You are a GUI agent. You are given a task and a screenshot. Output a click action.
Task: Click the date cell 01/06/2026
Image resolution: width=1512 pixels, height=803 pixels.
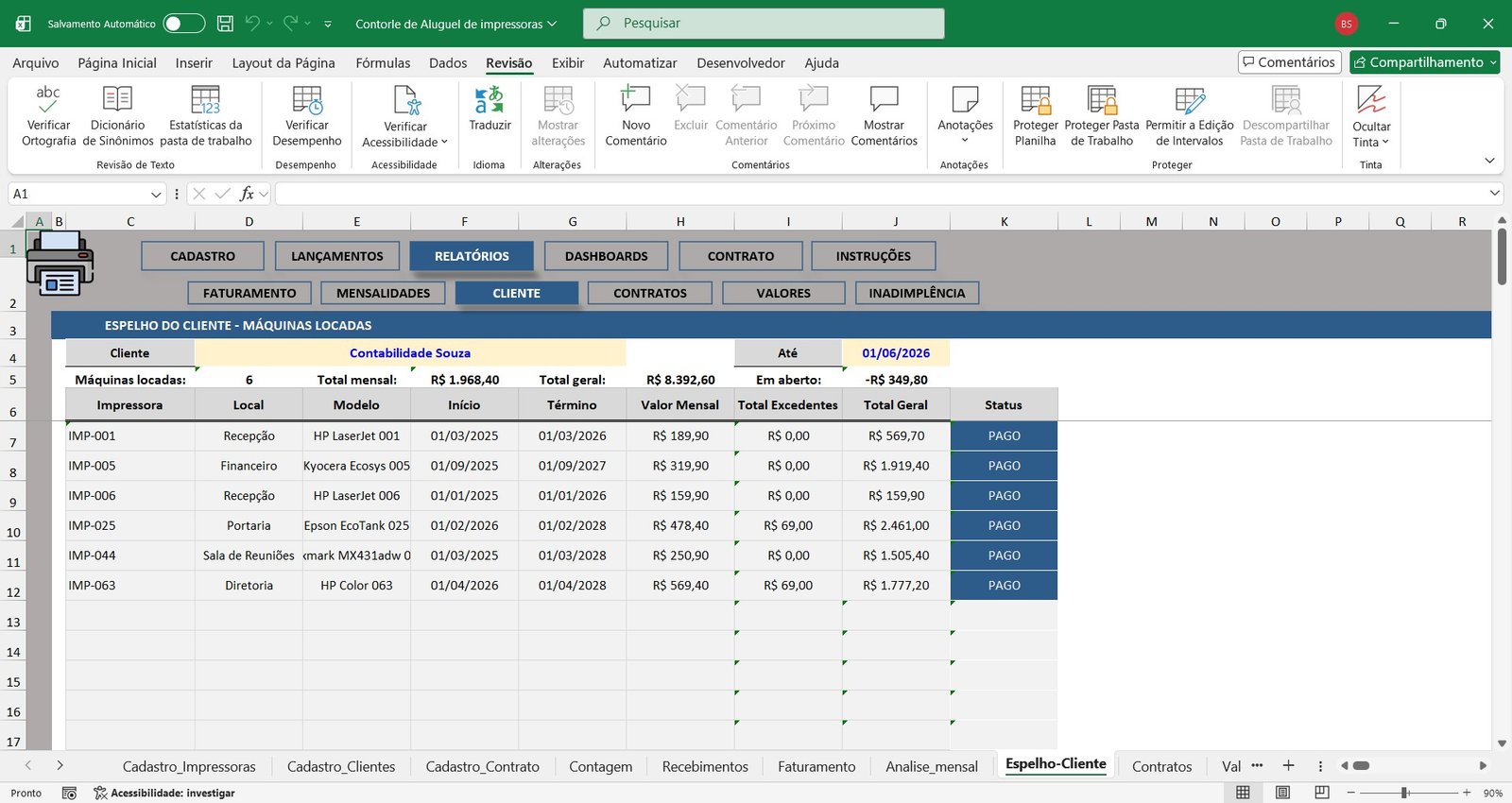(x=896, y=353)
